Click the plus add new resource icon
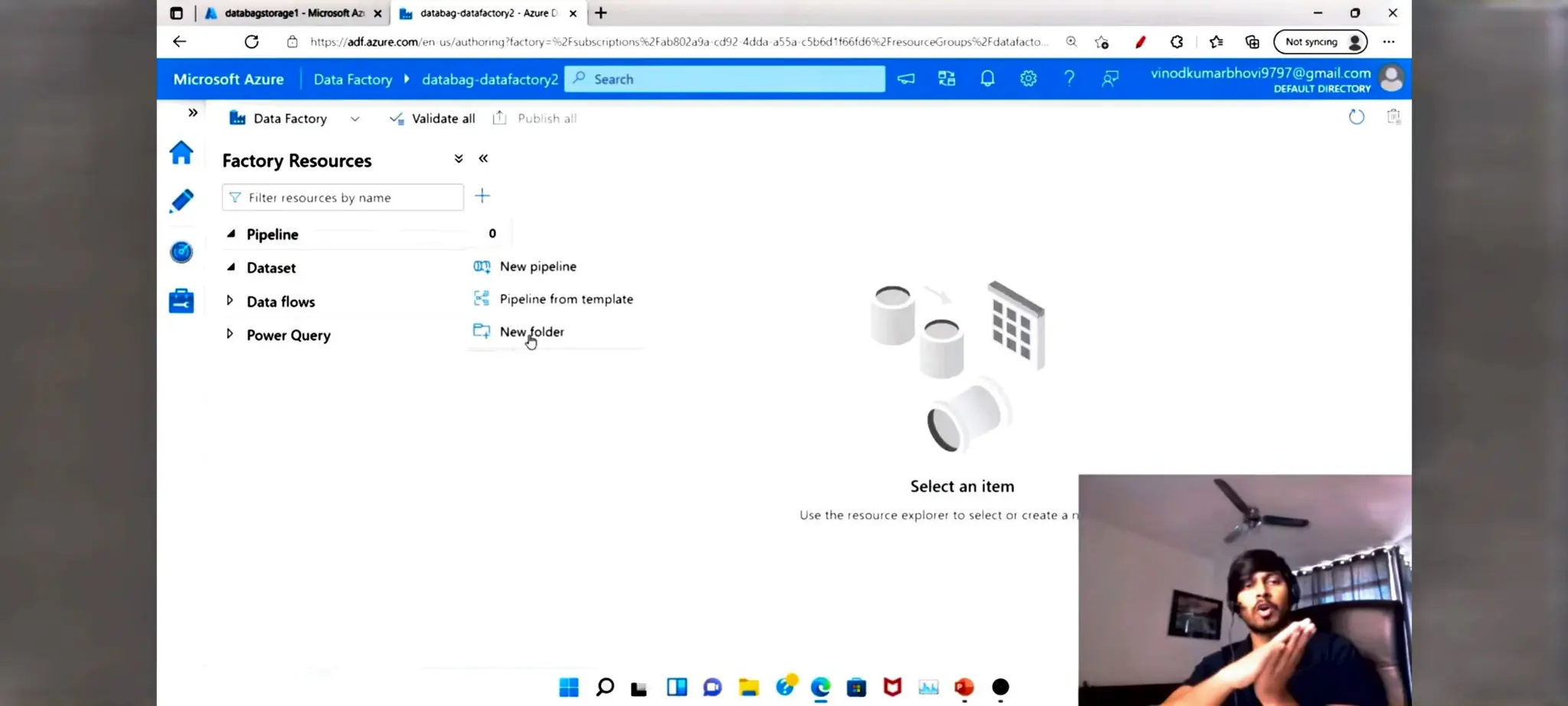This screenshot has width=1568, height=706. [x=482, y=196]
